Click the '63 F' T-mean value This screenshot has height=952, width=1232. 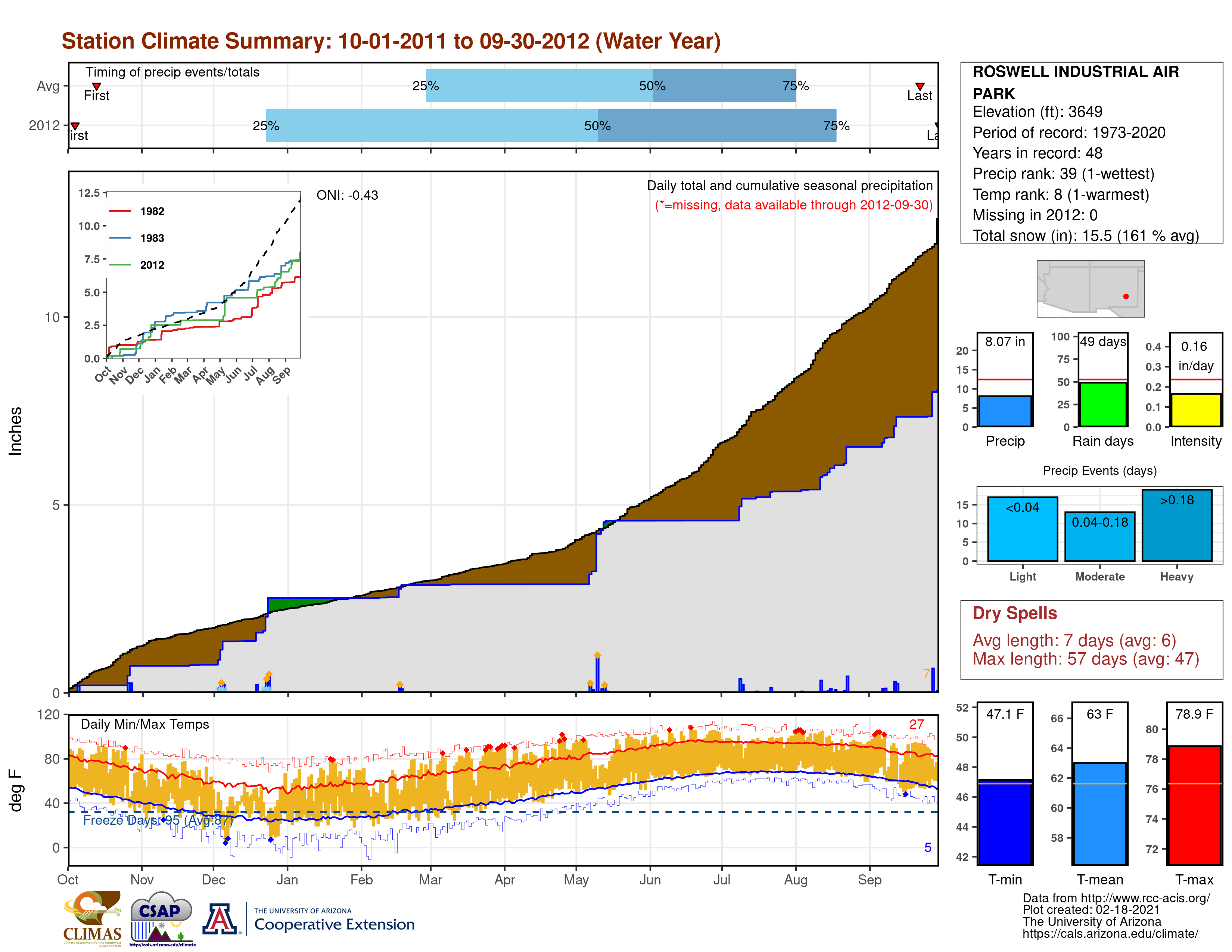pyautogui.click(x=1099, y=714)
